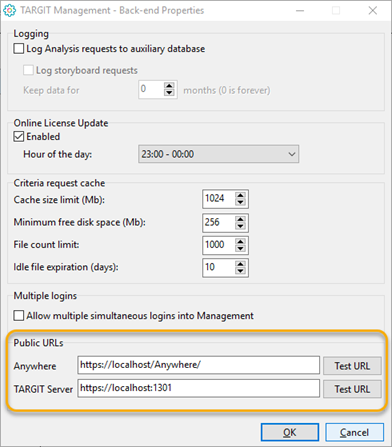Increase Minimum free disk space value
Viewport: 392px width, 447px height.
pos(240,219)
